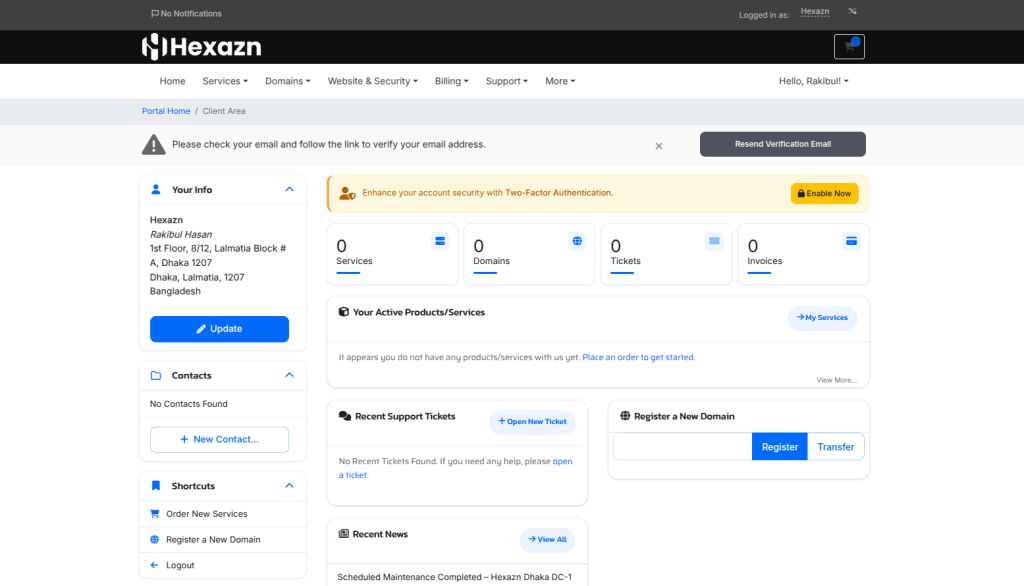Viewport: 1024px width, 586px height.
Task: Click the Update info button
Action: click(x=219, y=329)
